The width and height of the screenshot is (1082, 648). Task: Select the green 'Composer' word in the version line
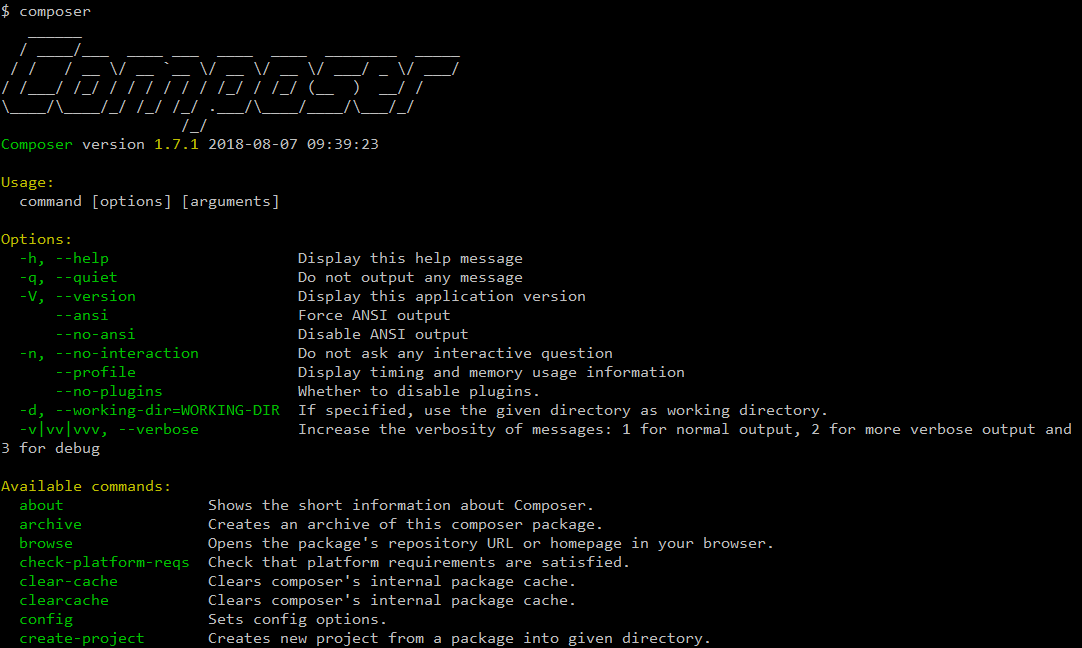click(x=37, y=144)
